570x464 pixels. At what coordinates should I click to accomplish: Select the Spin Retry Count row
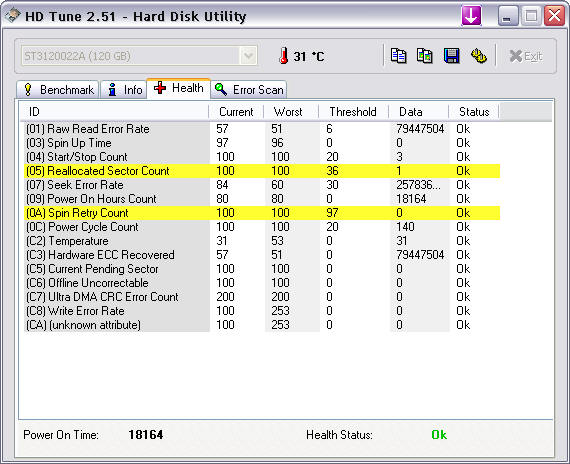pyautogui.click(x=262, y=213)
